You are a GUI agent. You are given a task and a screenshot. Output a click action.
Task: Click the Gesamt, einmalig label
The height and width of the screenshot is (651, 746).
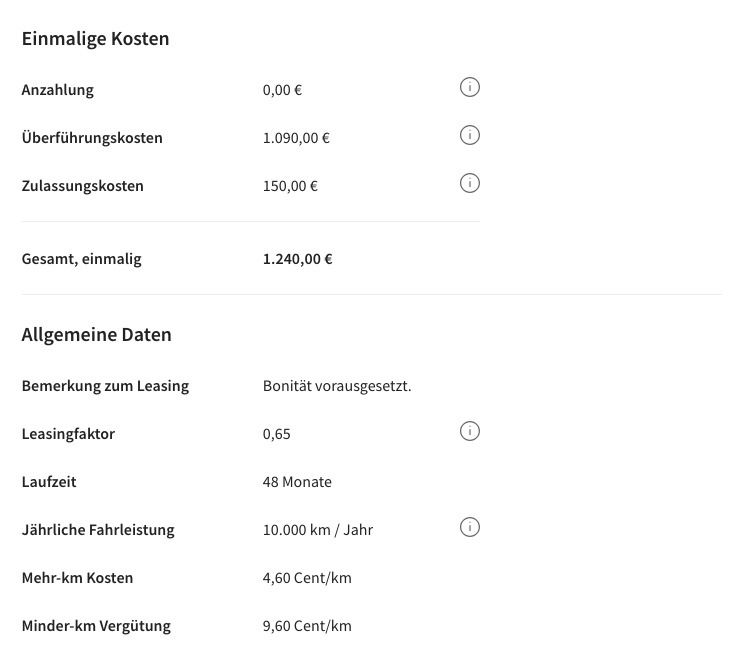(81, 259)
